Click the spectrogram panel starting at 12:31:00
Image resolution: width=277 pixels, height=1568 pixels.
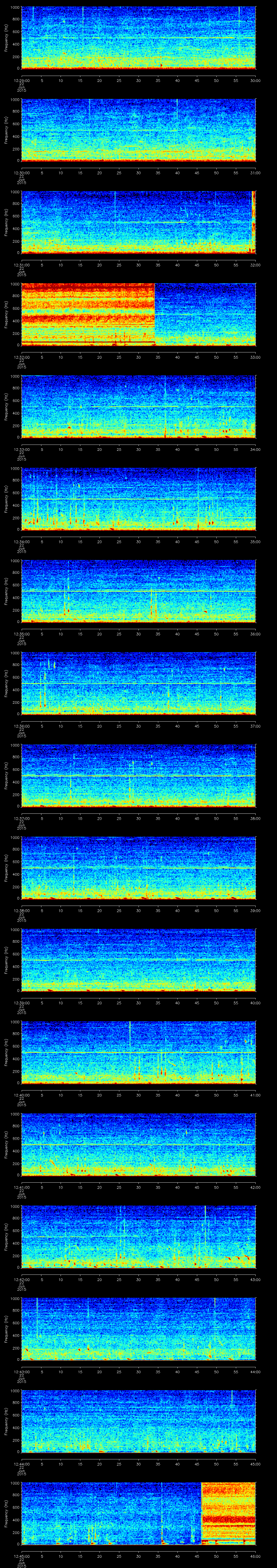138,222
